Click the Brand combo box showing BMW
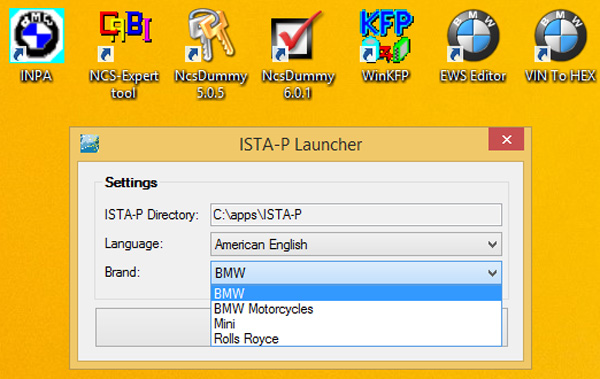 (x=356, y=273)
